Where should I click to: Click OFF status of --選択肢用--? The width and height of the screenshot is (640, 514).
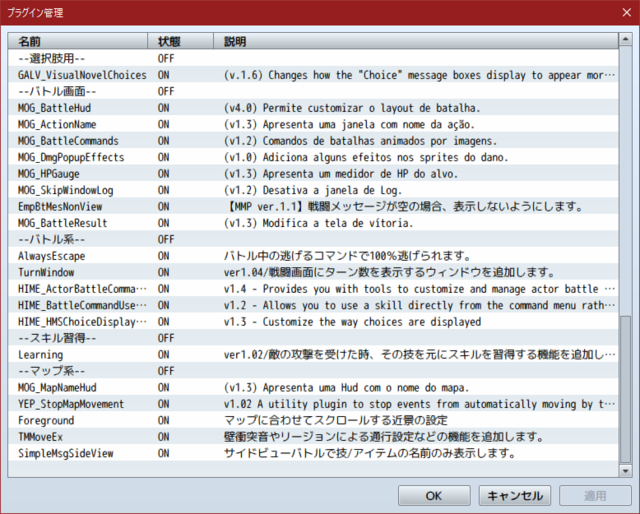(x=166, y=58)
